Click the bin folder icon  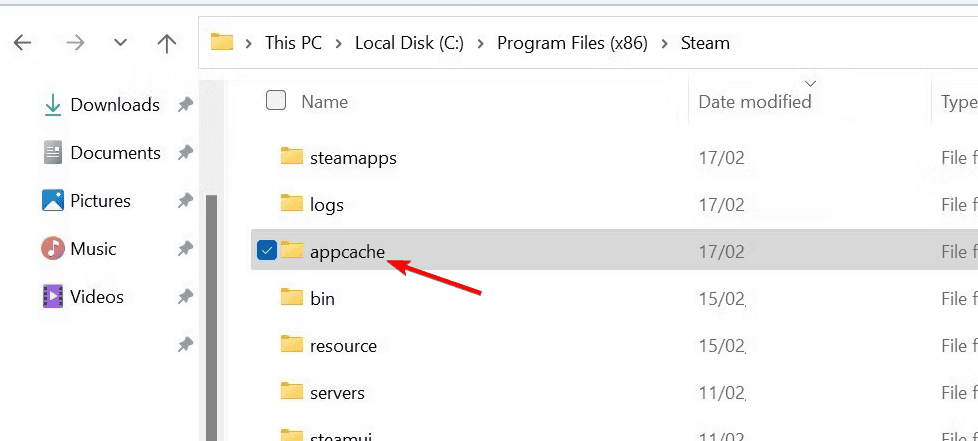pos(291,297)
